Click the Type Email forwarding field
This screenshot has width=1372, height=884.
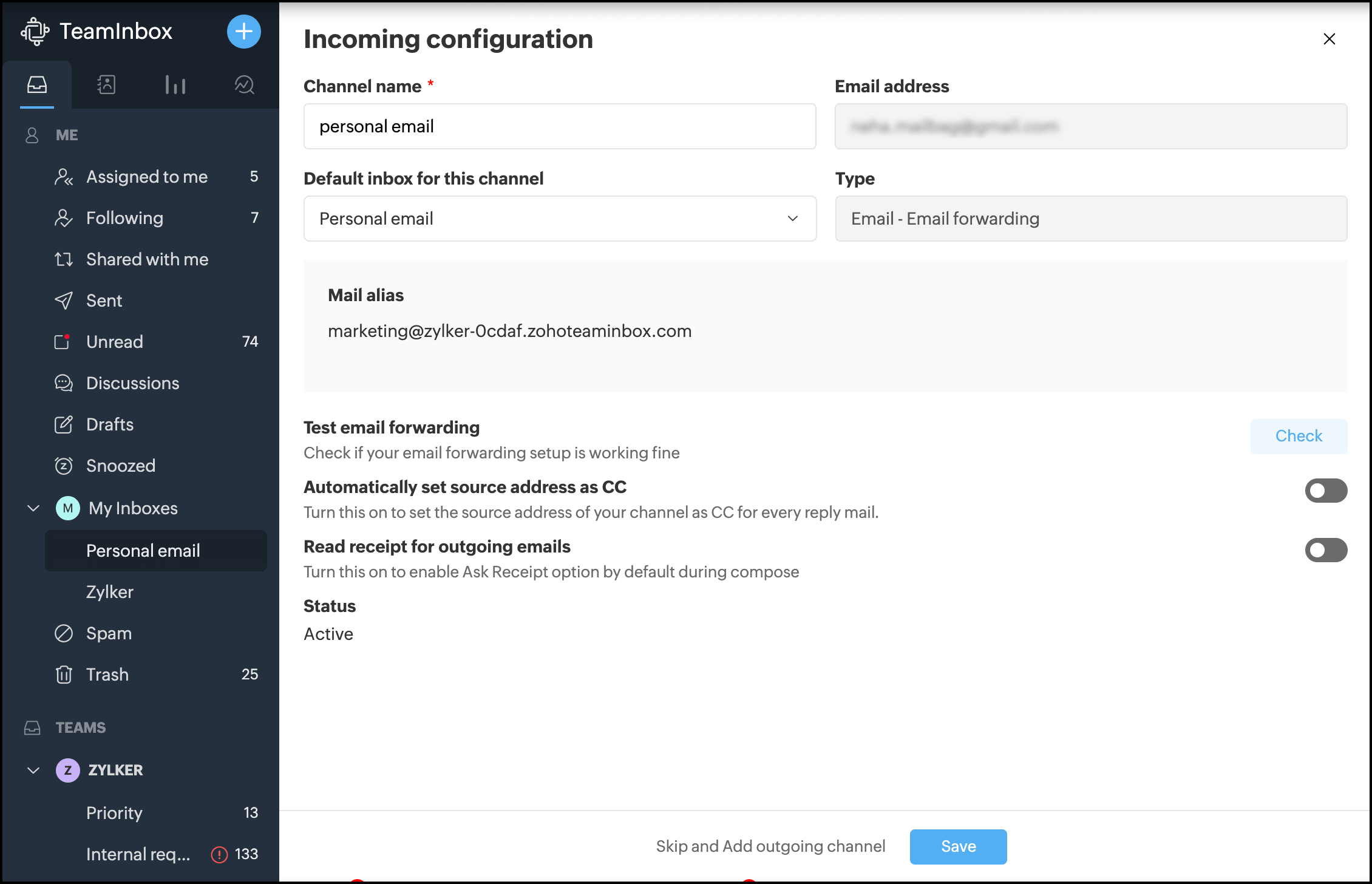pos(1091,219)
